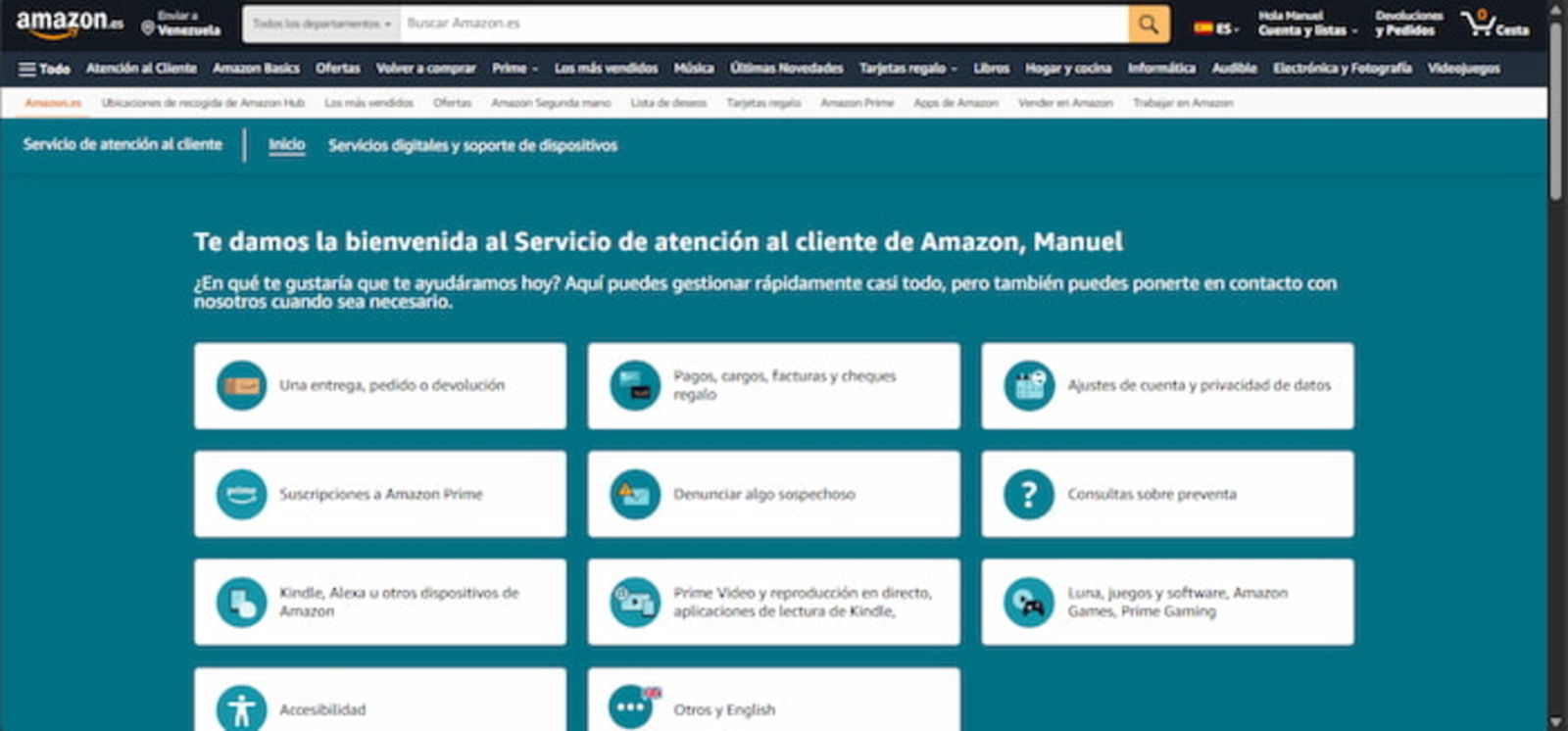The width and height of the screenshot is (1568, 731).
Task: Open the Todo hamburger menu
Action: (x=44, y=69)
